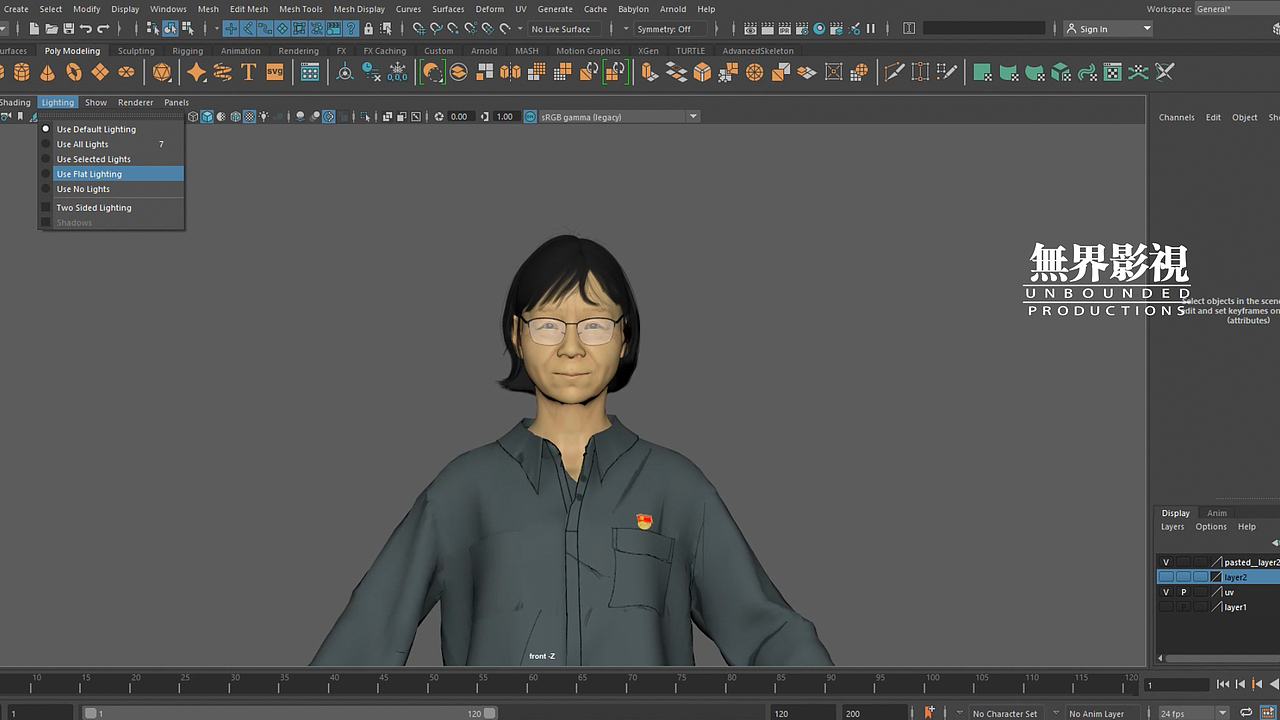Screen dimensions: 1280x720
Task: Switch to the Anim layer tab
Action: pos(1217,513)
